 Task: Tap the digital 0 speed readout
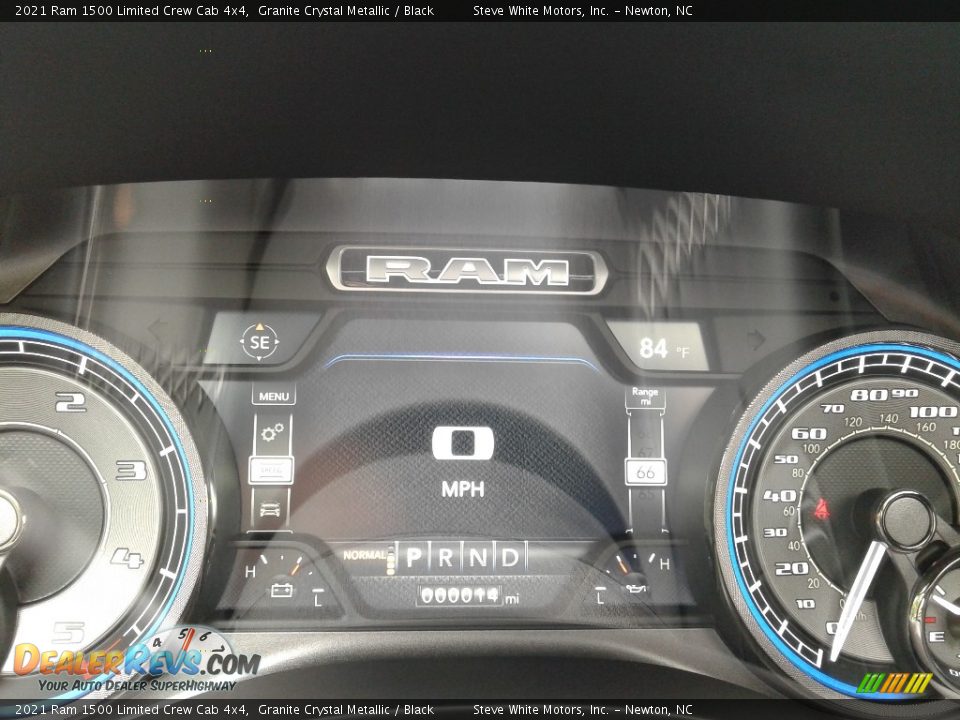(x=463, y=443)
